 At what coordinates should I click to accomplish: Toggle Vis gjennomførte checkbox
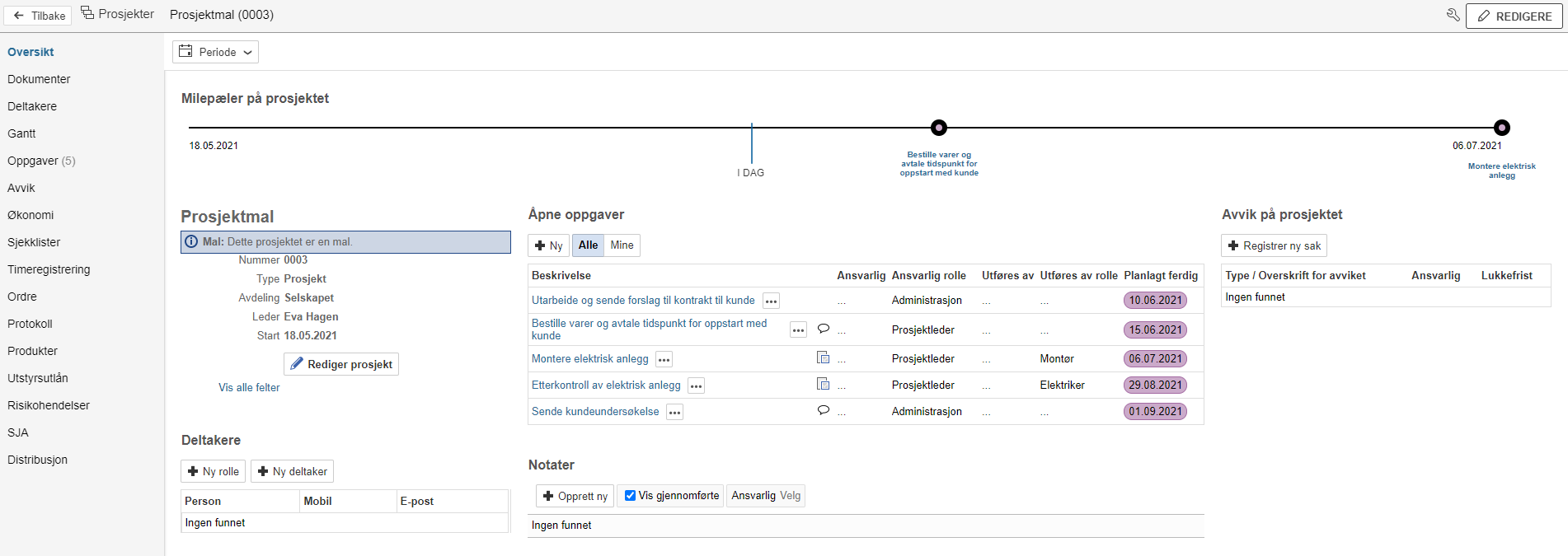coord(630,496)
